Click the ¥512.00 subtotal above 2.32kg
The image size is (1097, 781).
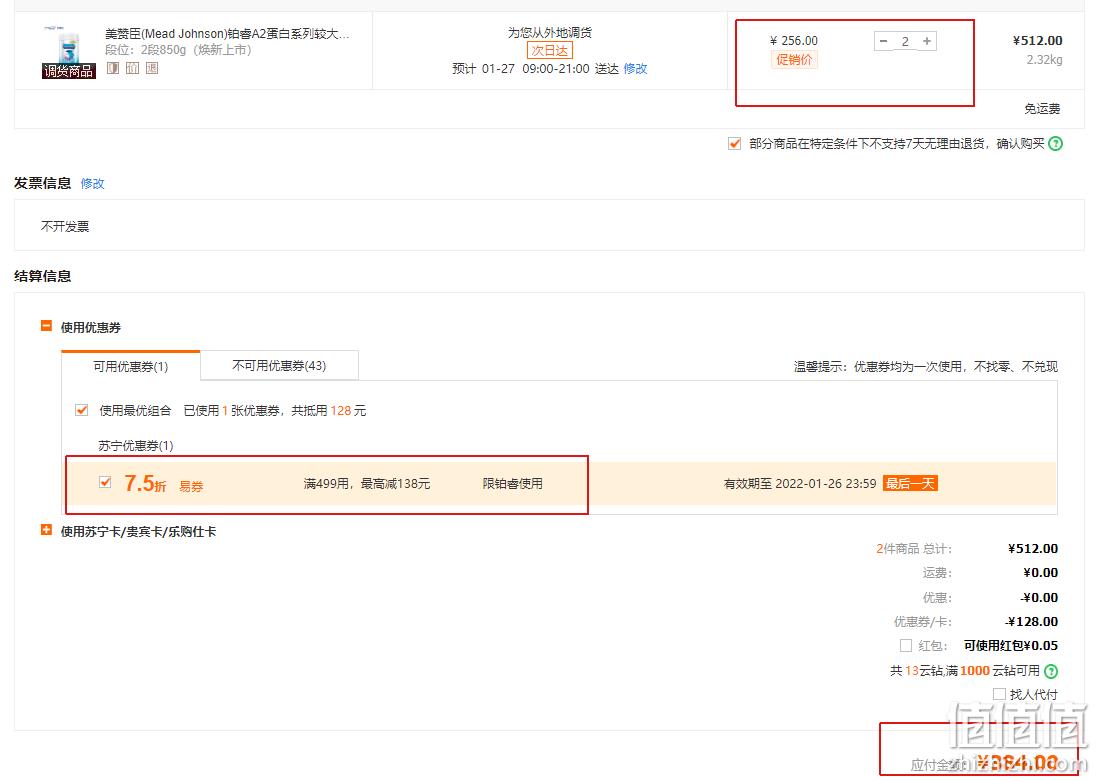1038,41
